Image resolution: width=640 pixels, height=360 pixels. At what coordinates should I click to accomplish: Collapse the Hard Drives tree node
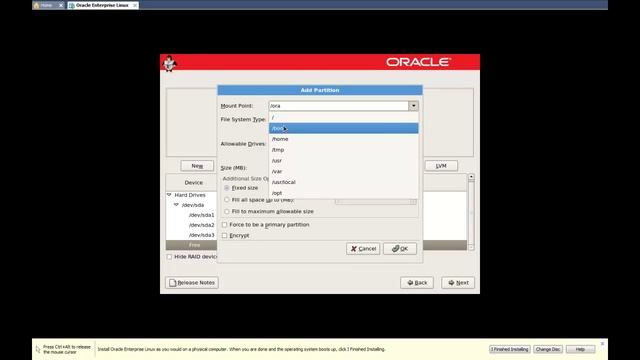tap(169, 195)
